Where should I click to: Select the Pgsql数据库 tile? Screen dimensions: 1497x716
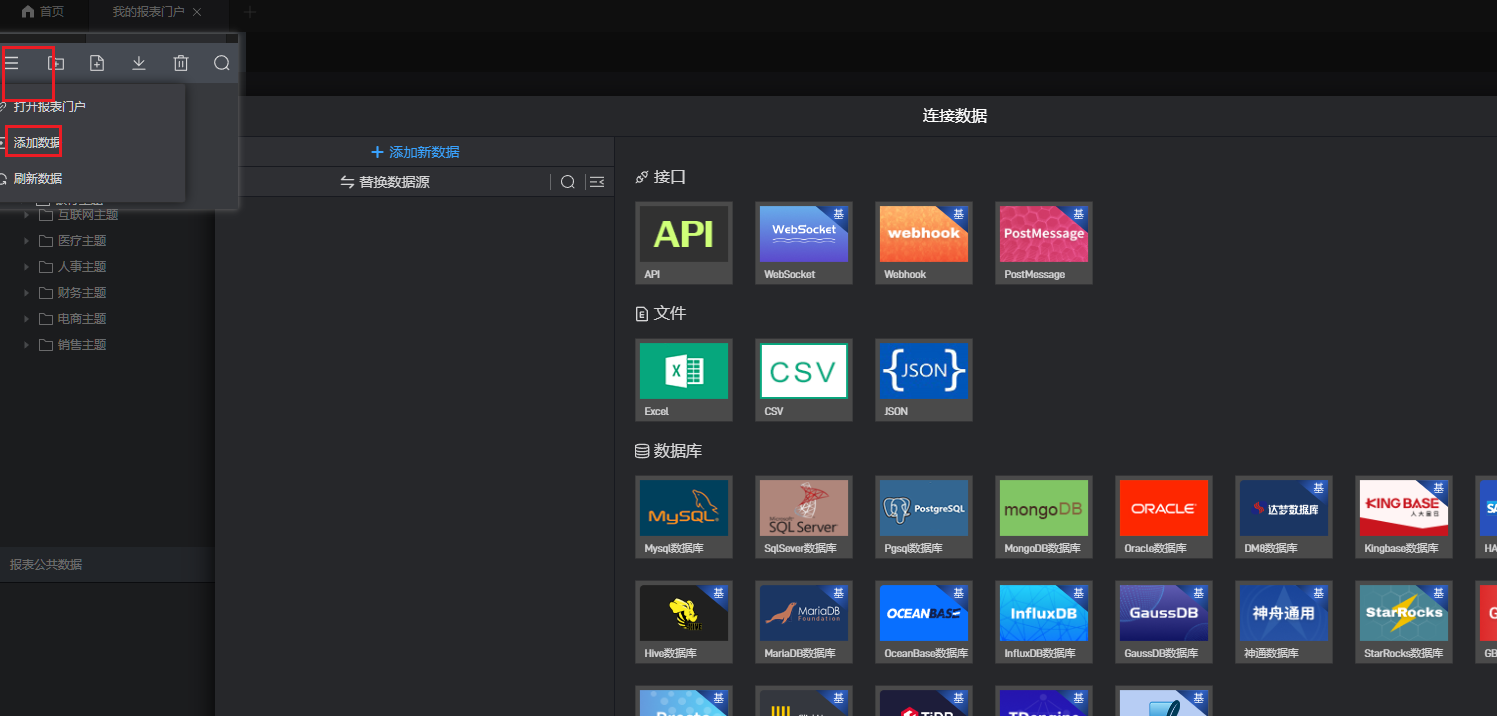click(924, 517)
